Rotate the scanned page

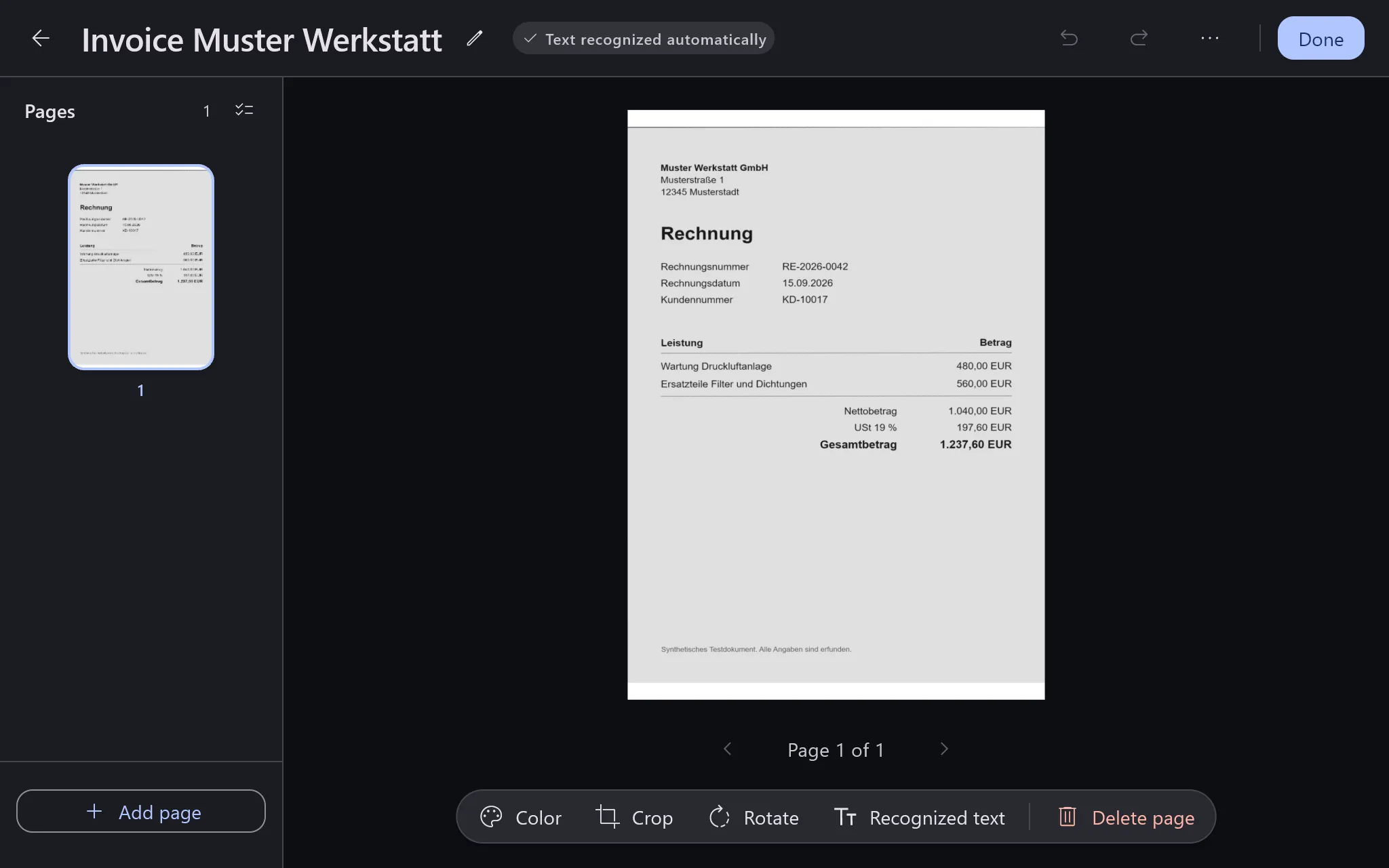coord(754,817)
